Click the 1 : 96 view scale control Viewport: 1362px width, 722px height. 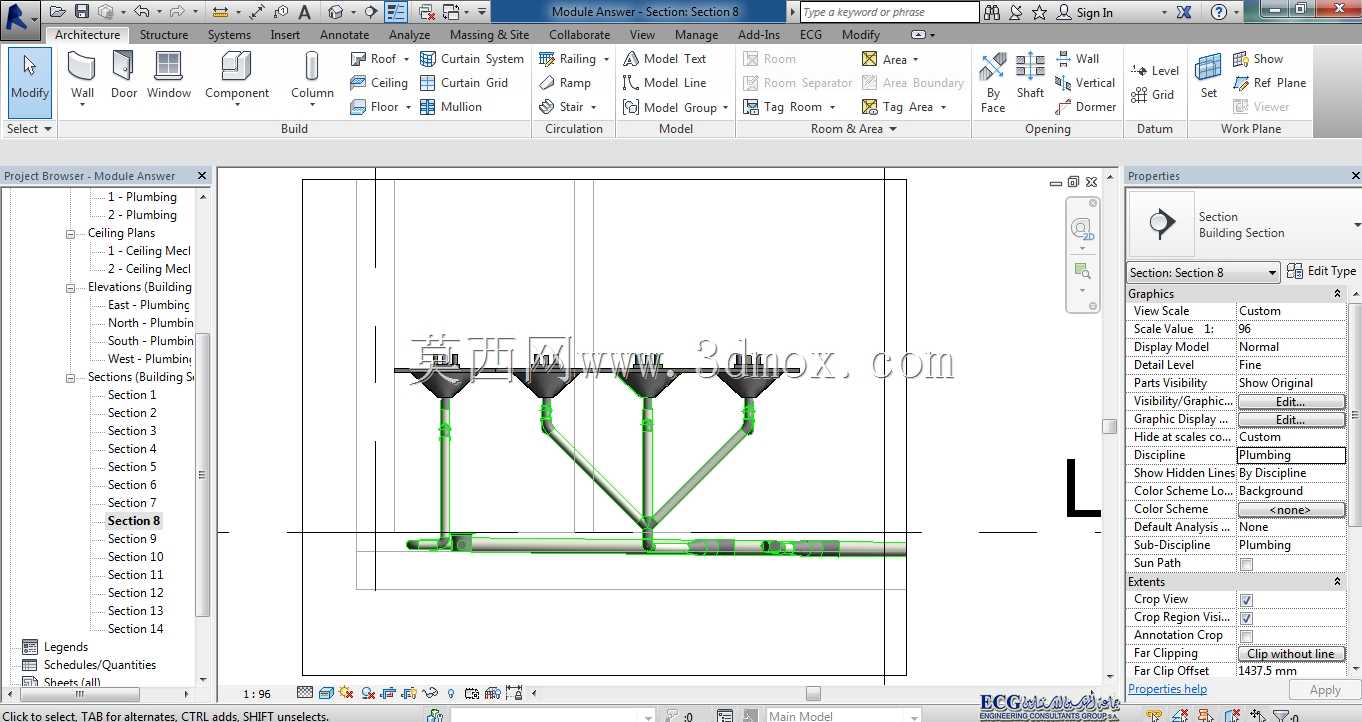[257, 694]
